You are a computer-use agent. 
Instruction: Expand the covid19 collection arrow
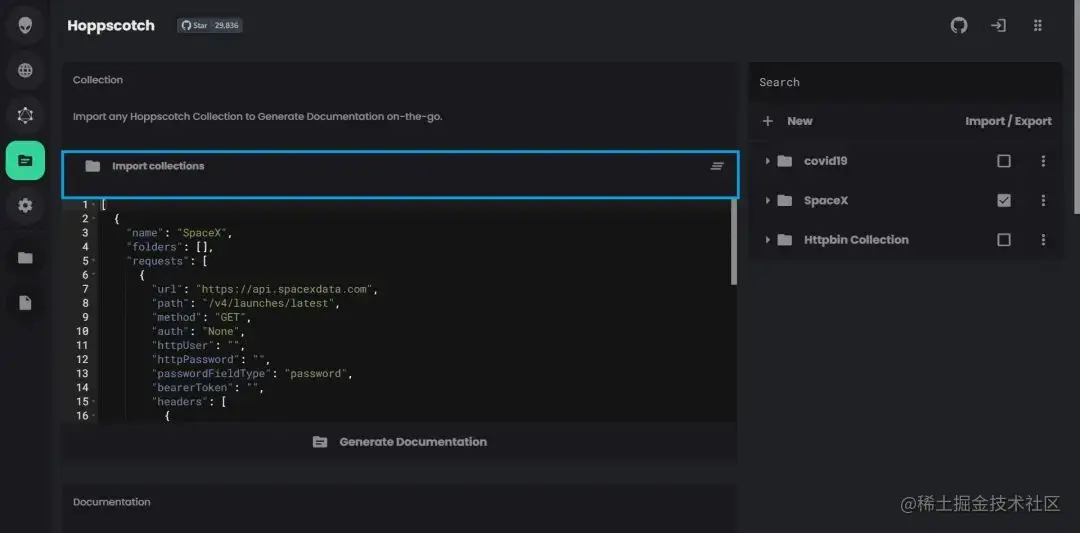pyautogui.click(x=767, y=161)
